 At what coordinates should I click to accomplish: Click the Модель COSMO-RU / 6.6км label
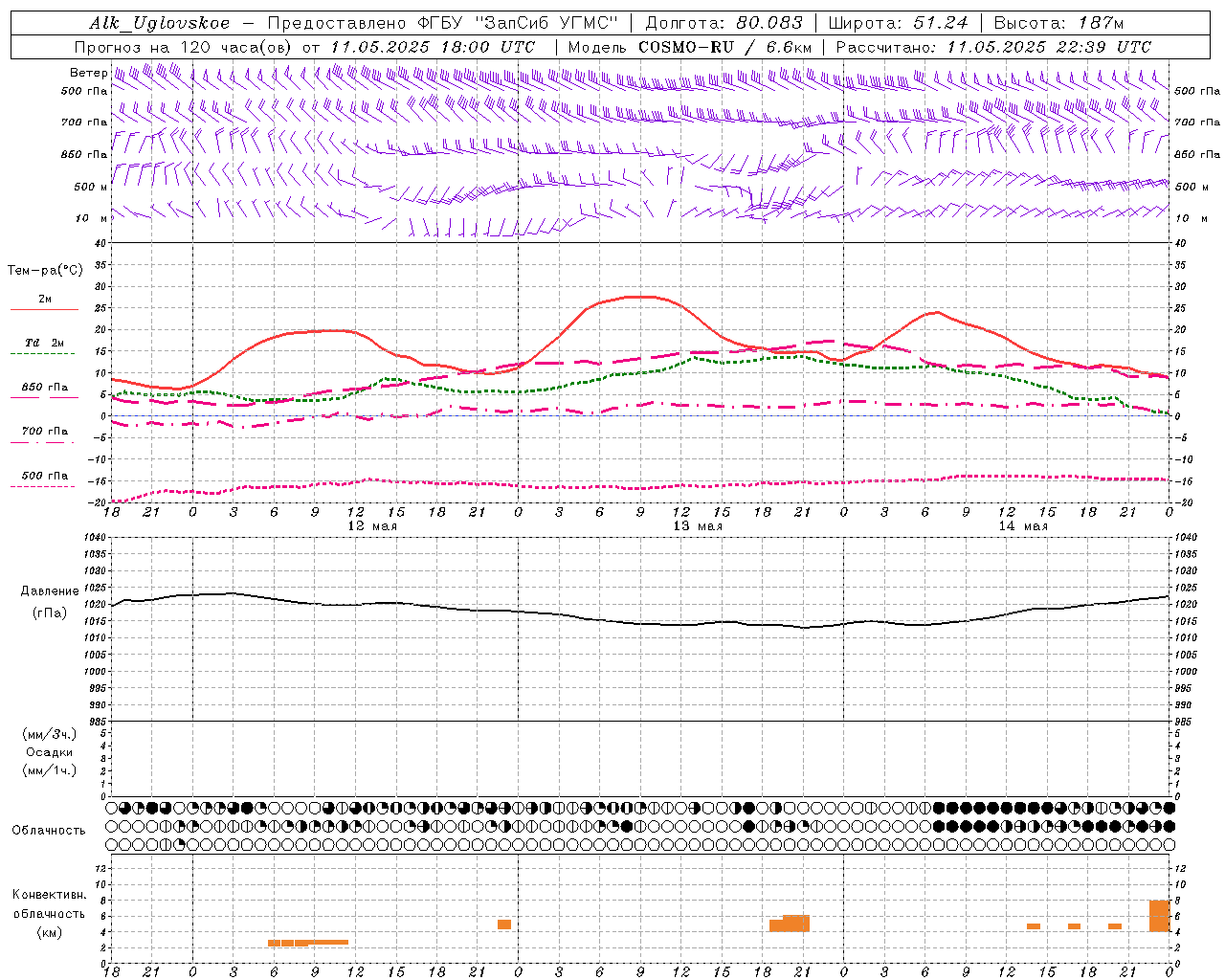point(690,47)
